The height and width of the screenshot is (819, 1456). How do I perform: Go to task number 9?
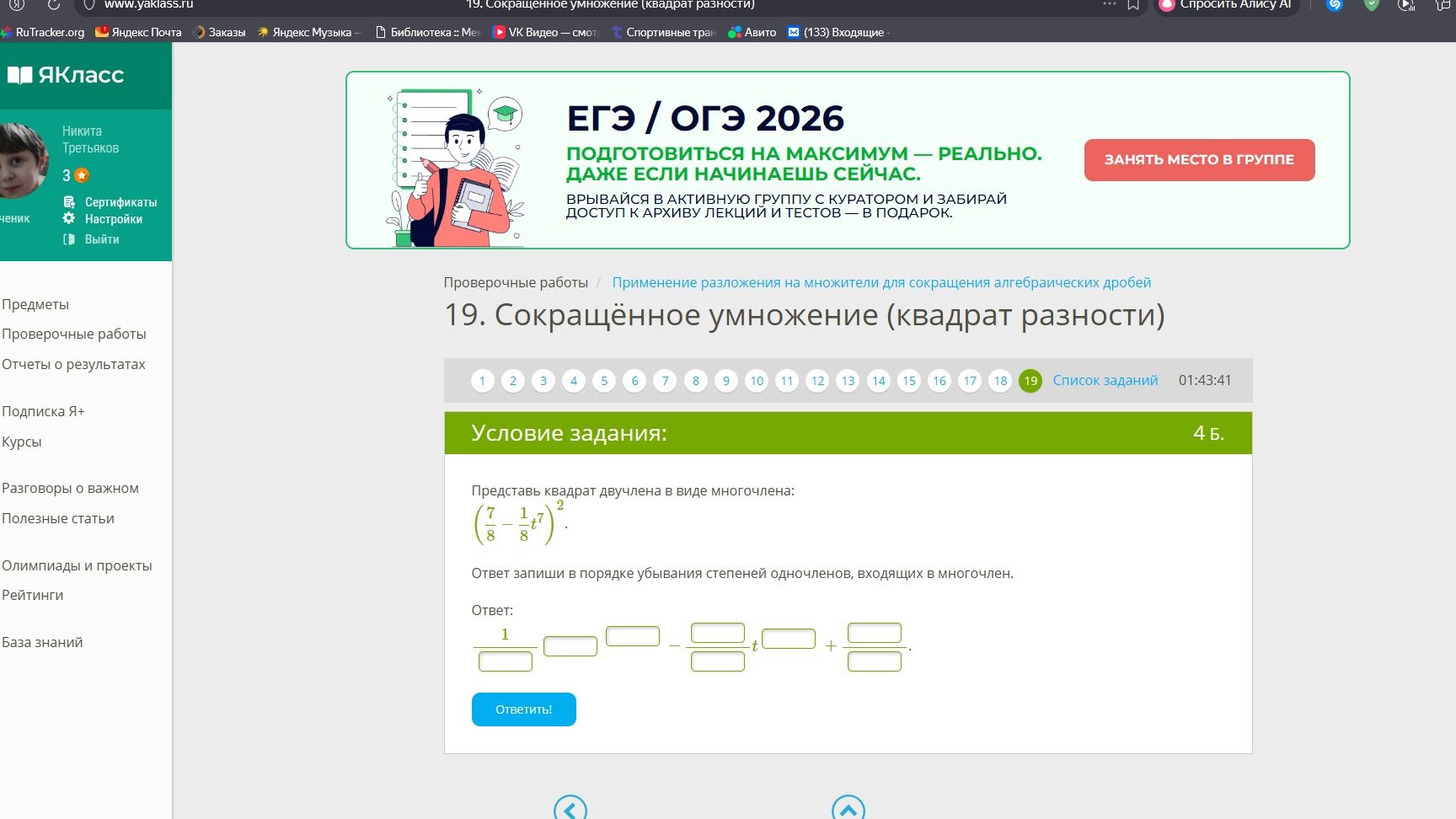725,381
